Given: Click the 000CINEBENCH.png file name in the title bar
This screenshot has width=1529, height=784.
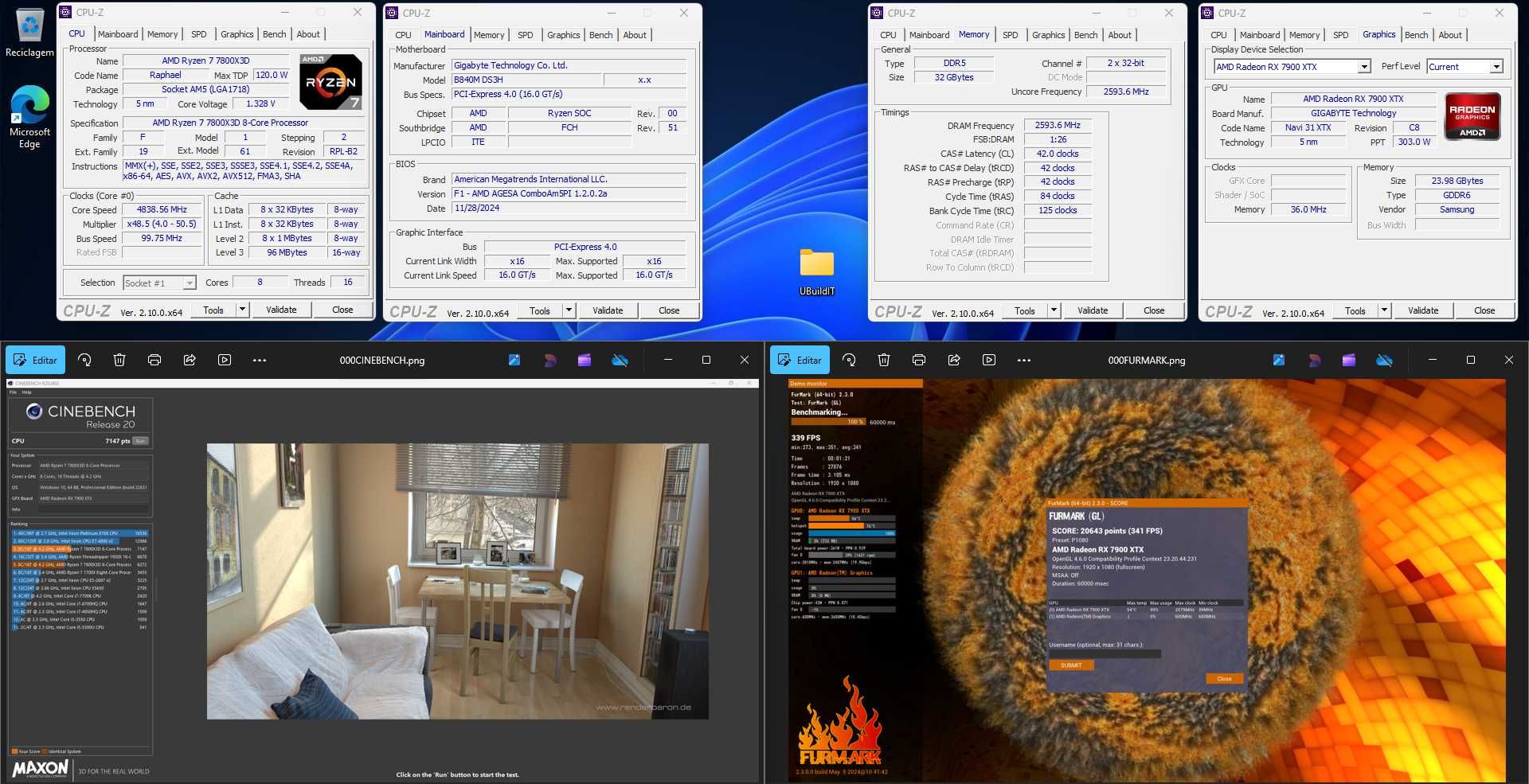Looking at the screenshot, I should (382, 361).
